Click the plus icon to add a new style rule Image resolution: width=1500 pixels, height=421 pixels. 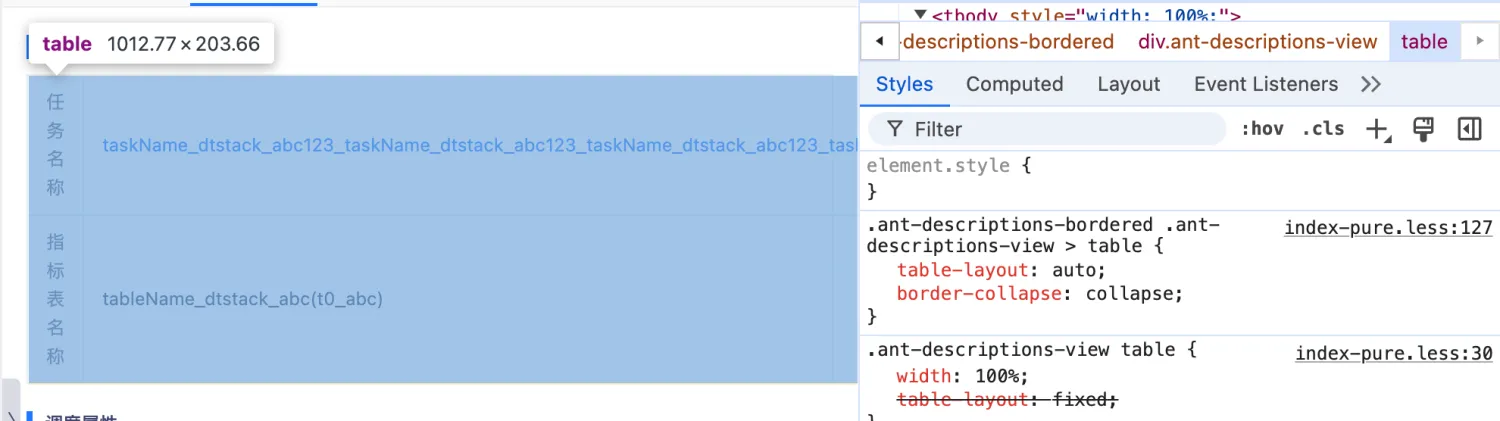point(1378,129)
